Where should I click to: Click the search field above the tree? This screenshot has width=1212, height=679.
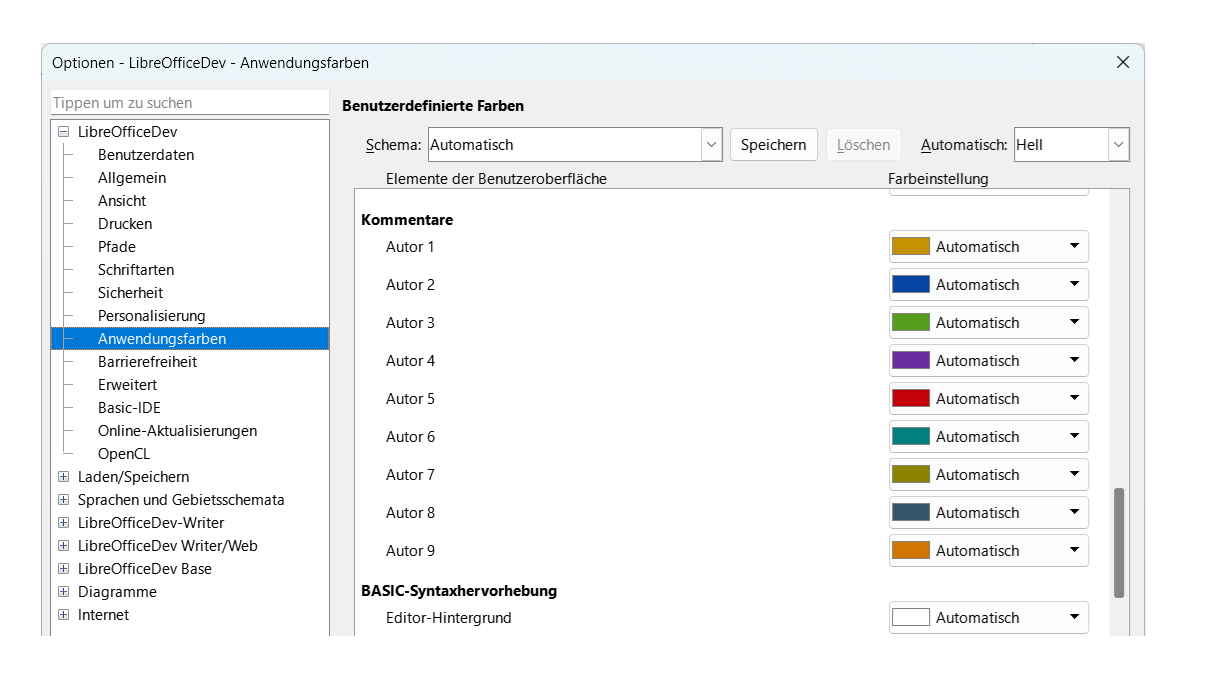click(x=189, y=103)
